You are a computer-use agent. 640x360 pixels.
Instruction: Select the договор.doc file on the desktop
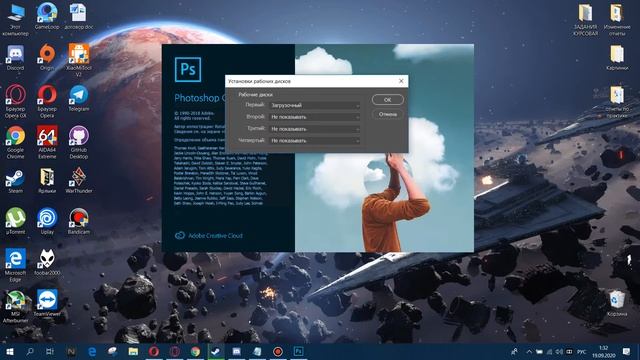pos(78,16)
